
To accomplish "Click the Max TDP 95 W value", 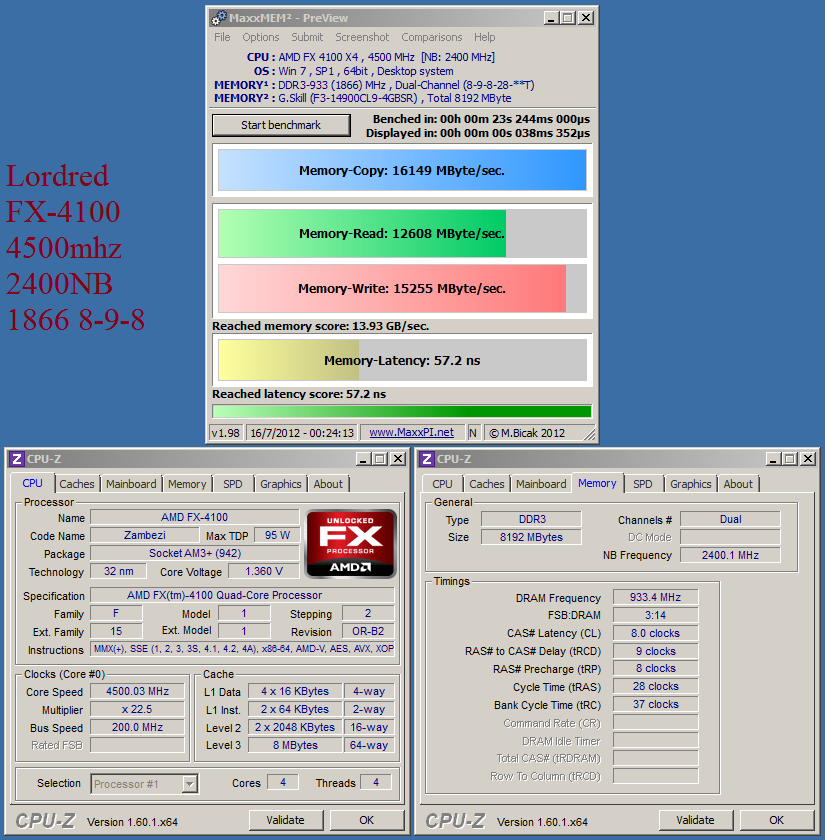I will (277, 535).
